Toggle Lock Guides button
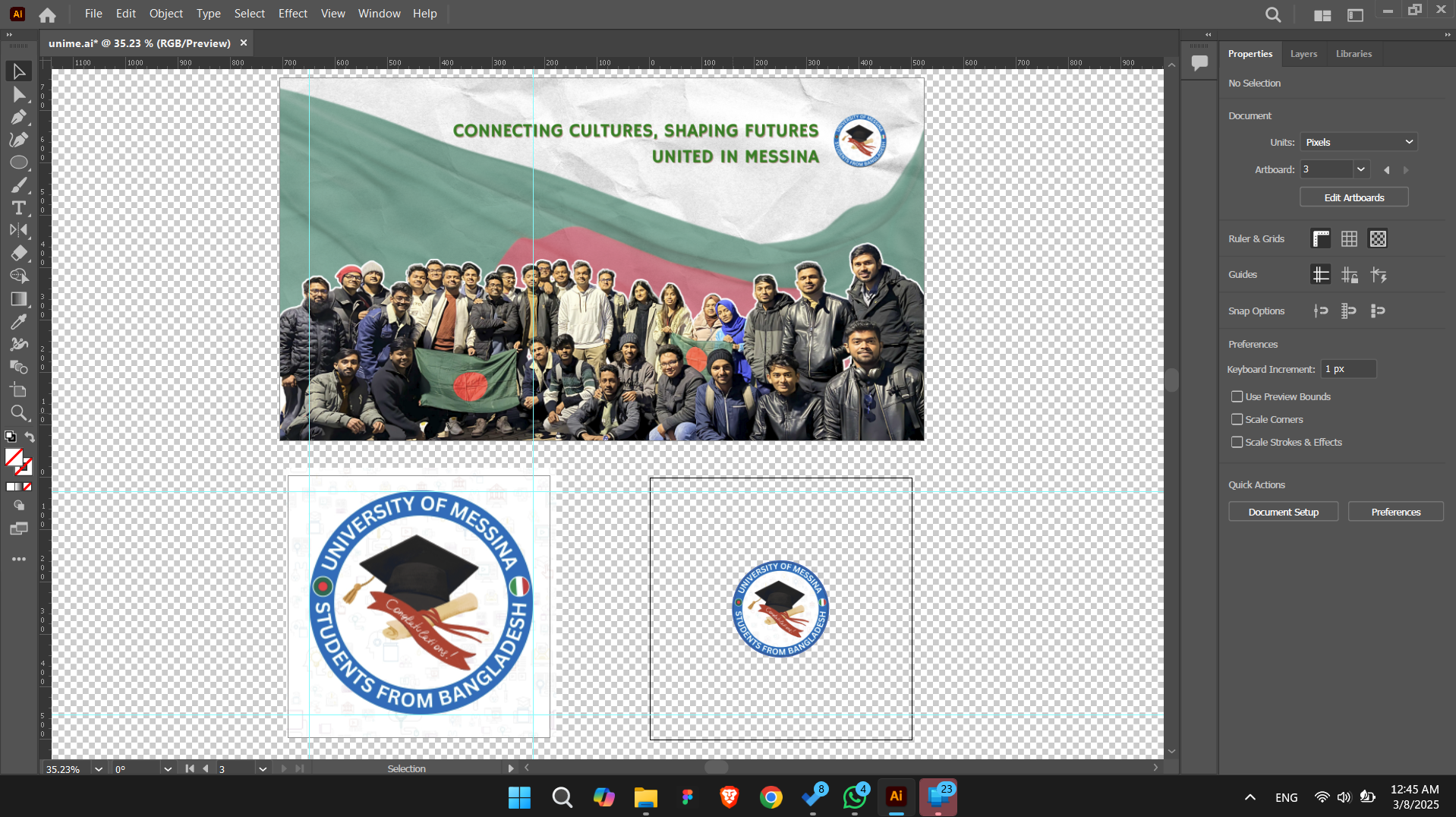 tap(1349, 275)
